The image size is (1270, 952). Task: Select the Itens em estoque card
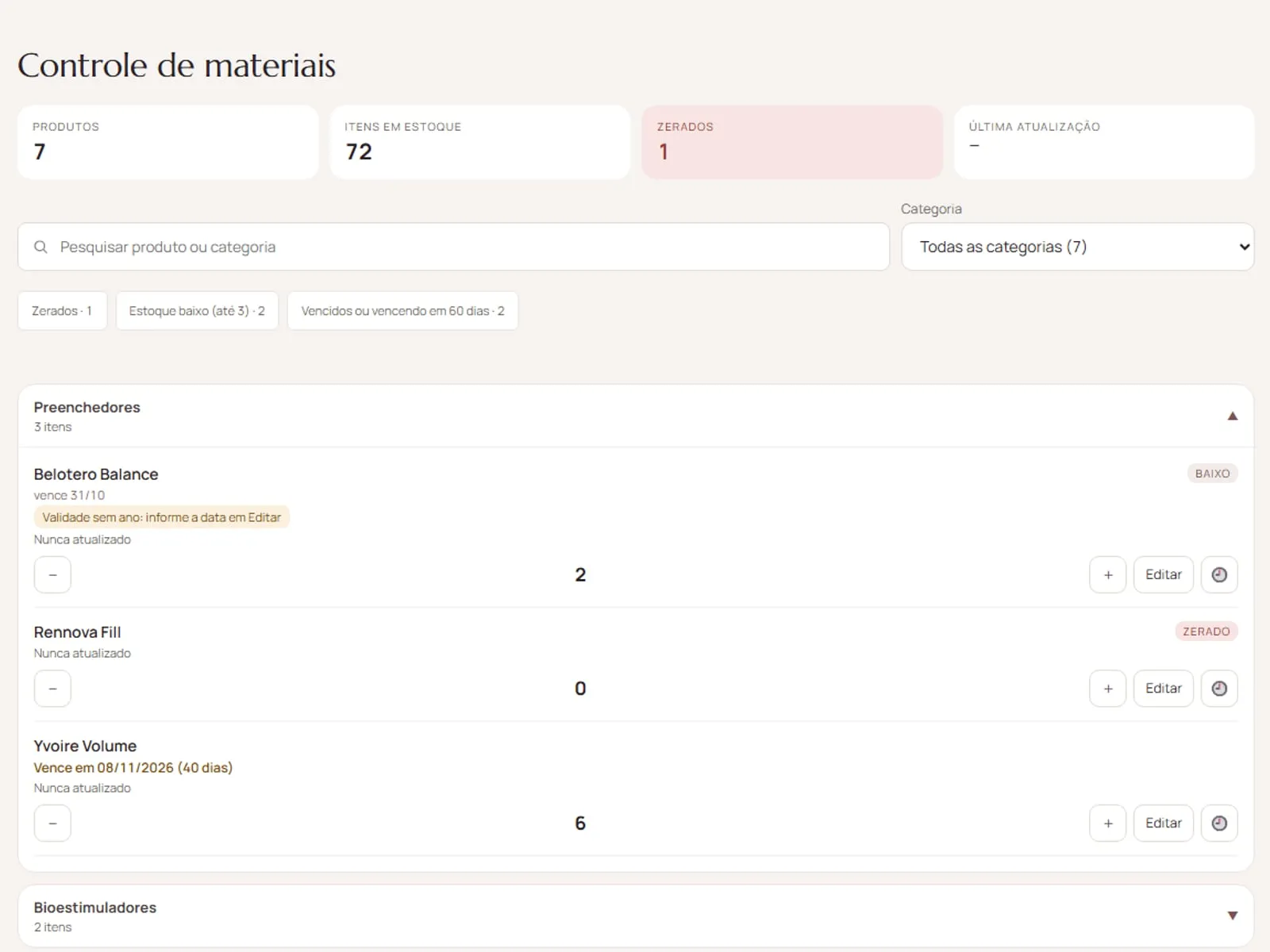click(480, 142)
